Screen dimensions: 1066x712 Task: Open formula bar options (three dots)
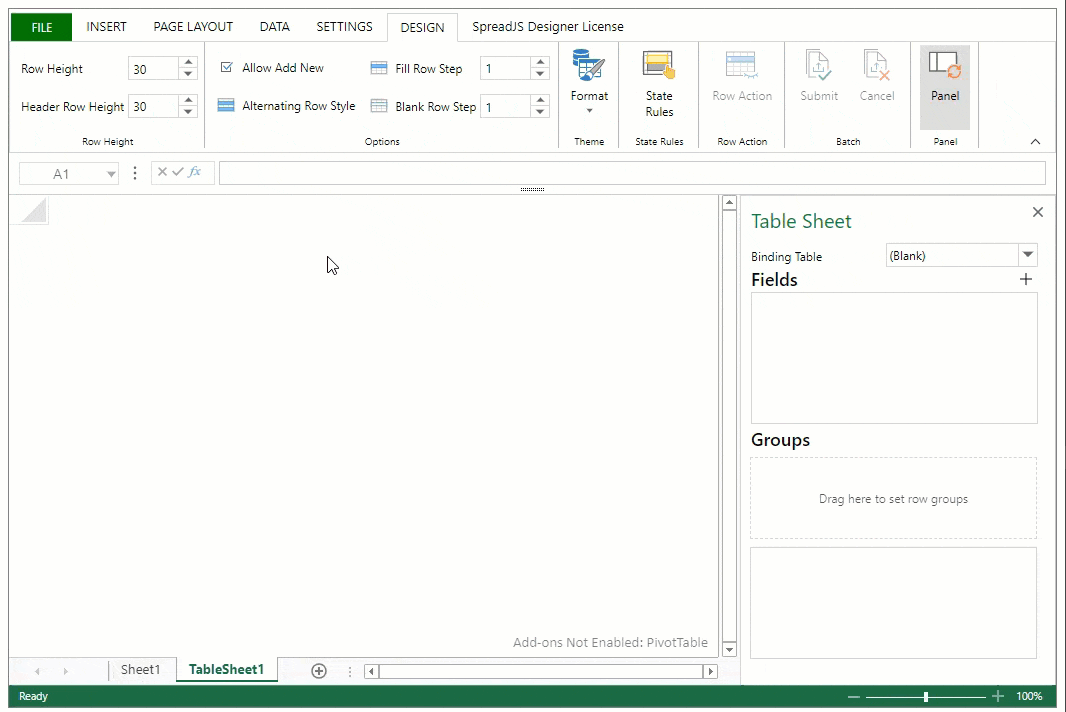pyautogui.click(x=135, y=173)
